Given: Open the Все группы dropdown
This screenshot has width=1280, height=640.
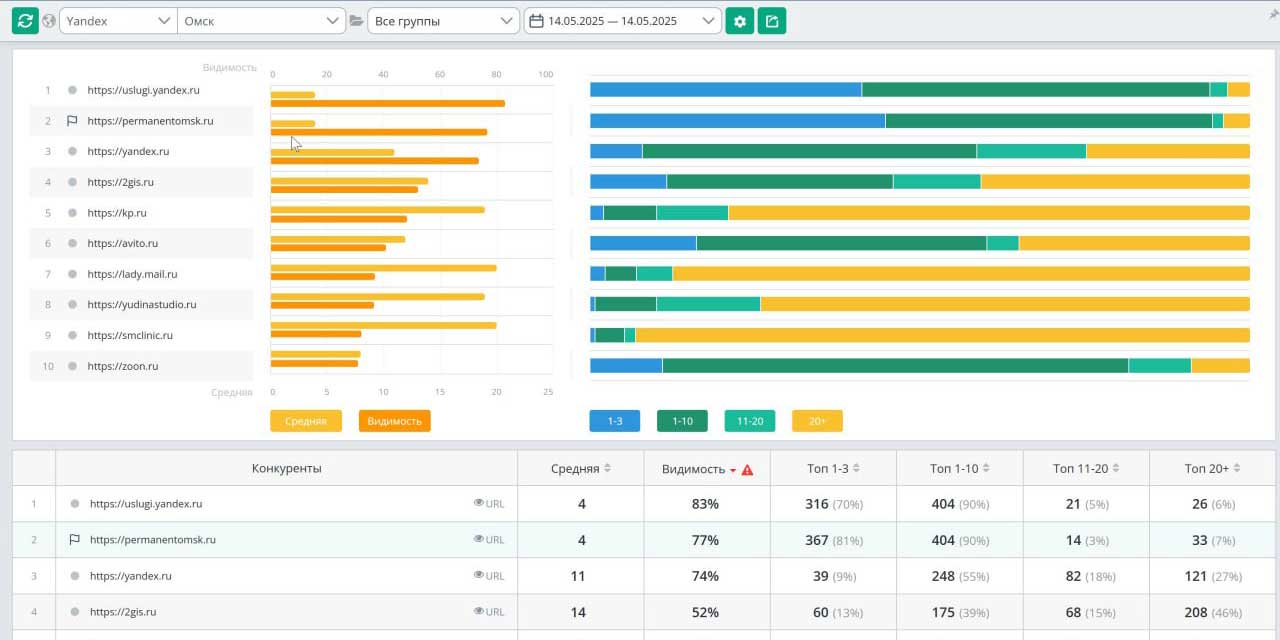Looking at the screenshot, I should [x=442, y=21].
